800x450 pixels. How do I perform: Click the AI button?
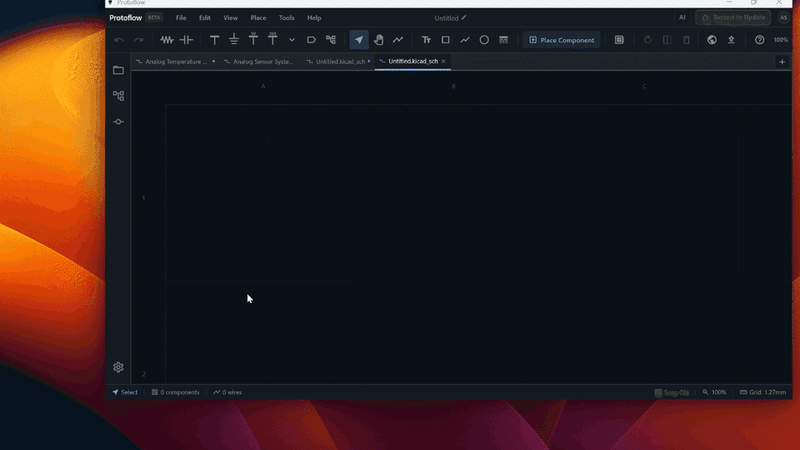pyautogui.click(x=682, y=17)
